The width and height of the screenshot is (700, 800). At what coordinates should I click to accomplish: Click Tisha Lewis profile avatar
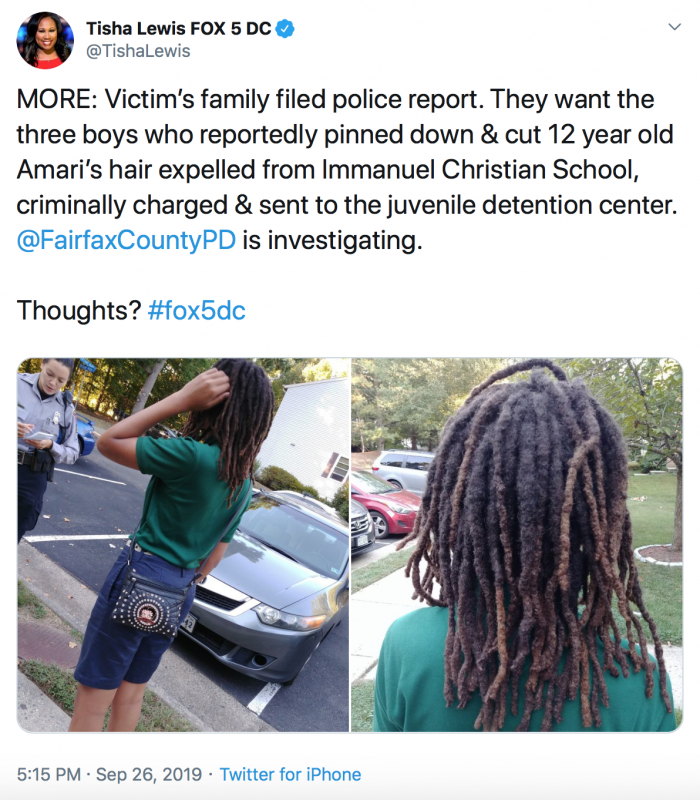[45, 40]
